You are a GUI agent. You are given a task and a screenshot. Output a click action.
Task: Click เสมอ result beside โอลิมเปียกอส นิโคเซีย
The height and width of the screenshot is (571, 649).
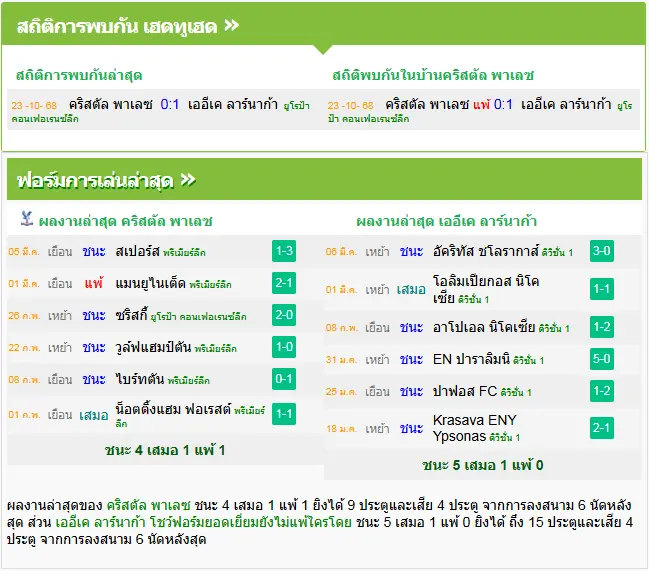[x=411, y=290]
